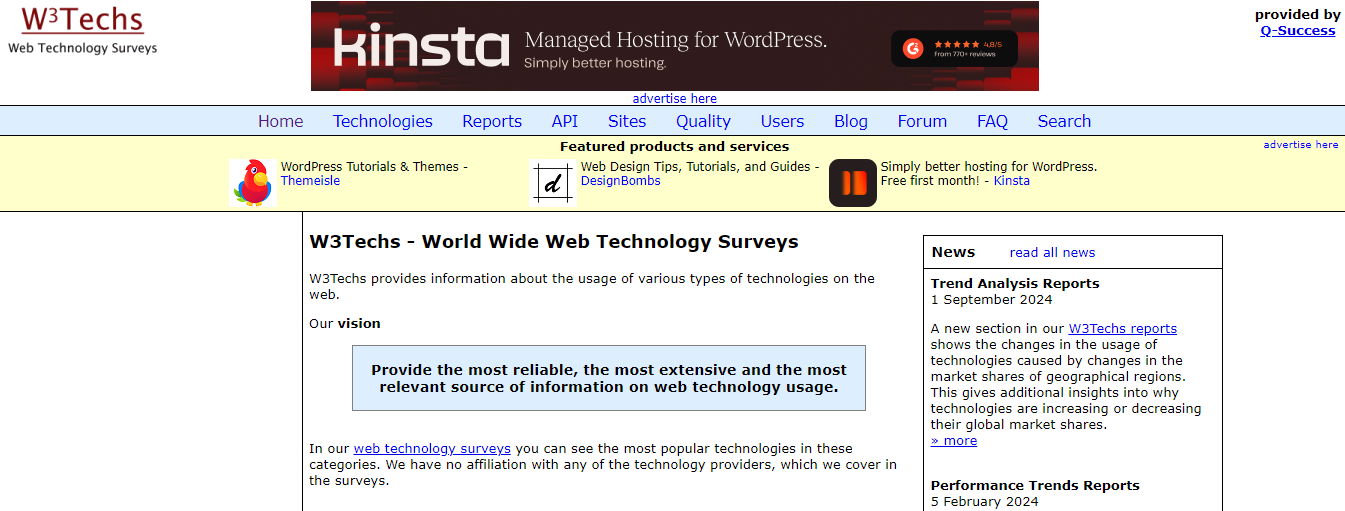Open the Kinsta Managed Hosting banner ad
This screenshot has height=511, width=1345.
[675, 46]
